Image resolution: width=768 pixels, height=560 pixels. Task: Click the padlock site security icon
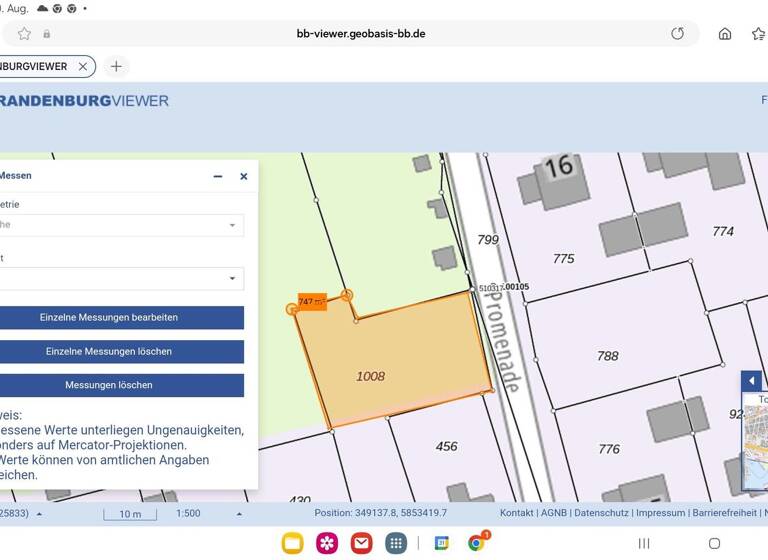coord(47,34)
